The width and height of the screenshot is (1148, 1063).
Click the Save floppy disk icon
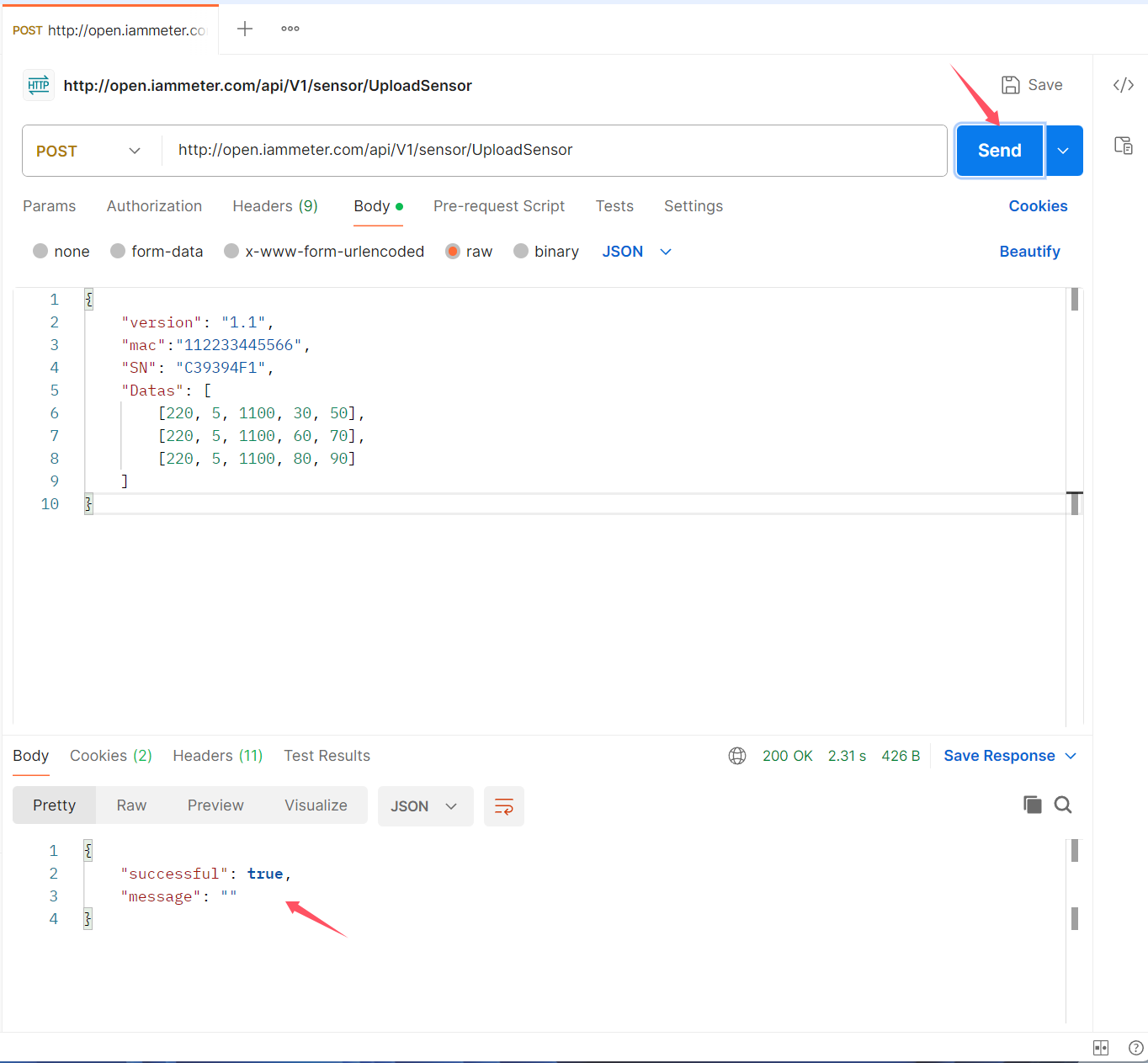click(x=1011, y=85)
